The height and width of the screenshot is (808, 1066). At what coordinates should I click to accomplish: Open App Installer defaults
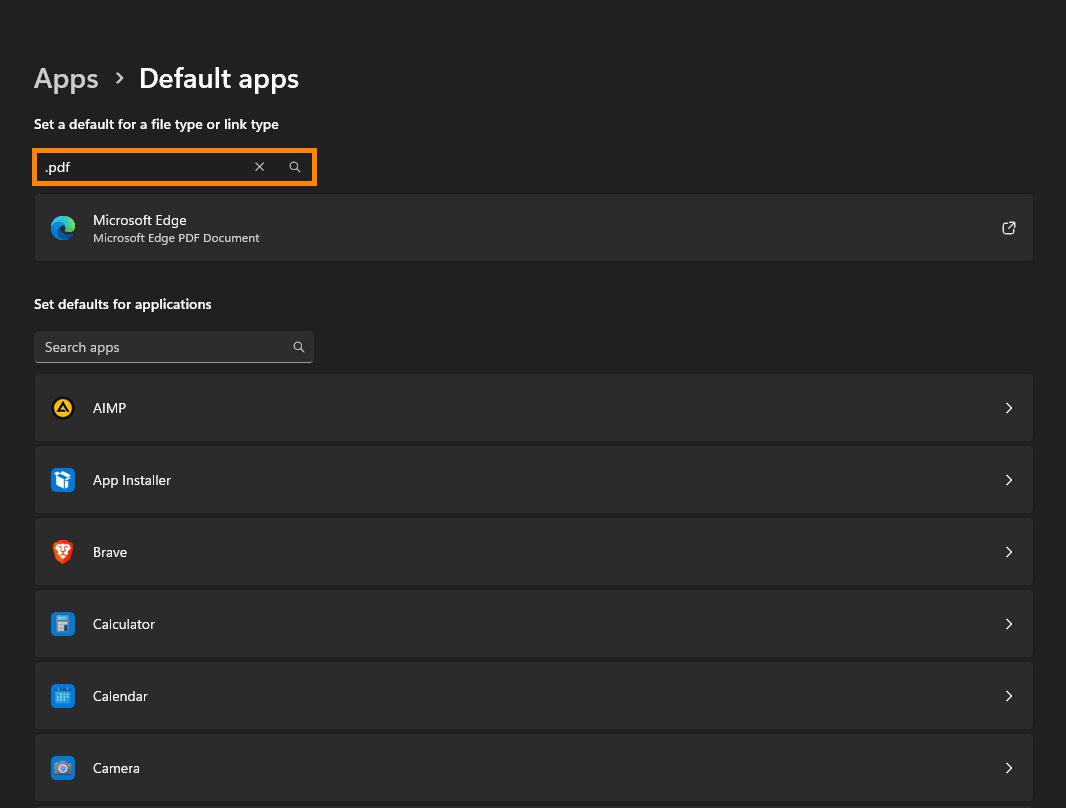(534, 480)
